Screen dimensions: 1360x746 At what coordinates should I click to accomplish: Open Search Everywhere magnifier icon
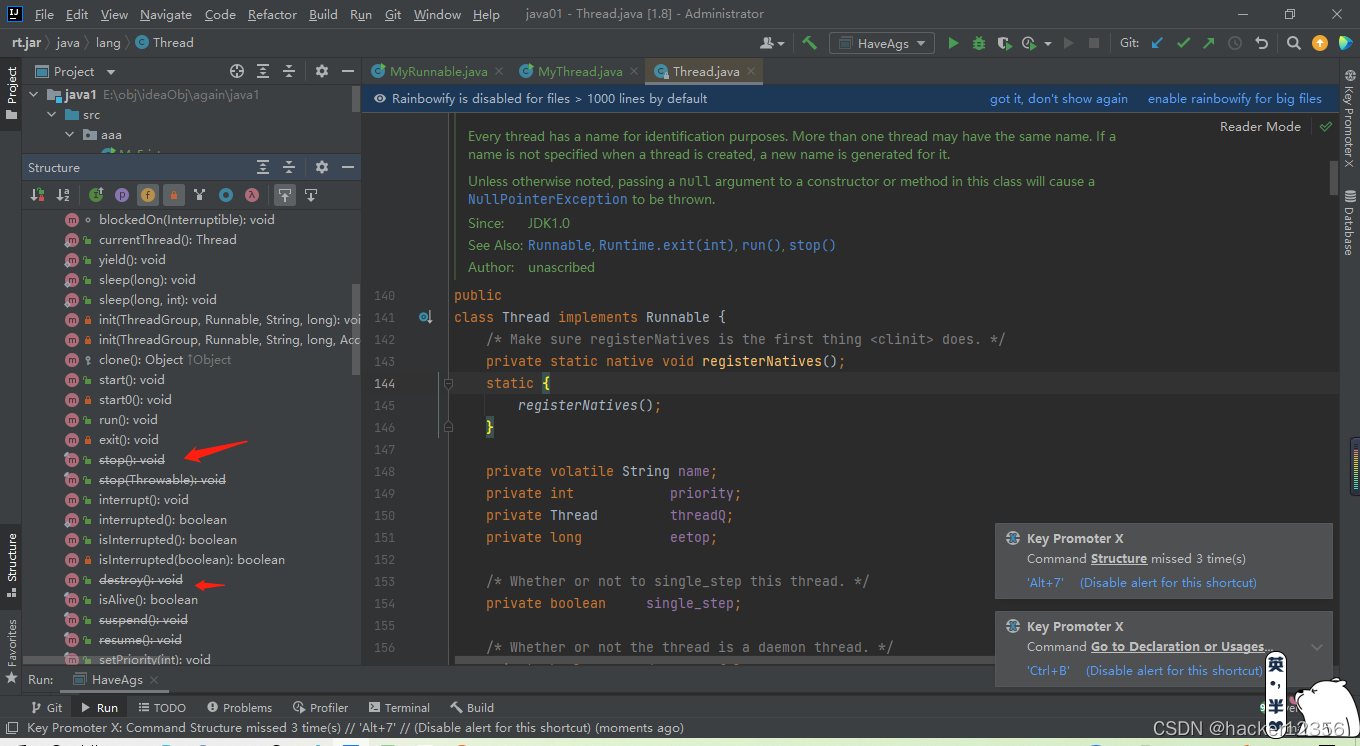coord(1294,43)
